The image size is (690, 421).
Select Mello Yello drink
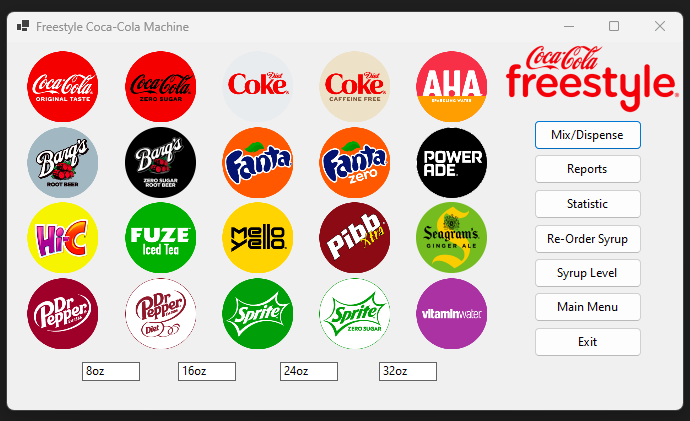pyautogui.click(x=257, y=238)
